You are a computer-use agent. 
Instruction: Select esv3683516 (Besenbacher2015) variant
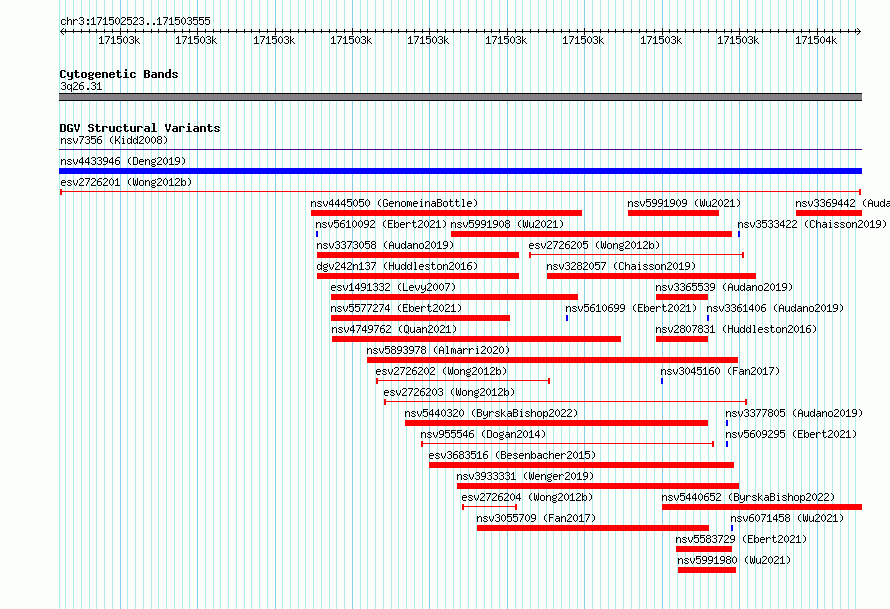[x=512, y=455]
